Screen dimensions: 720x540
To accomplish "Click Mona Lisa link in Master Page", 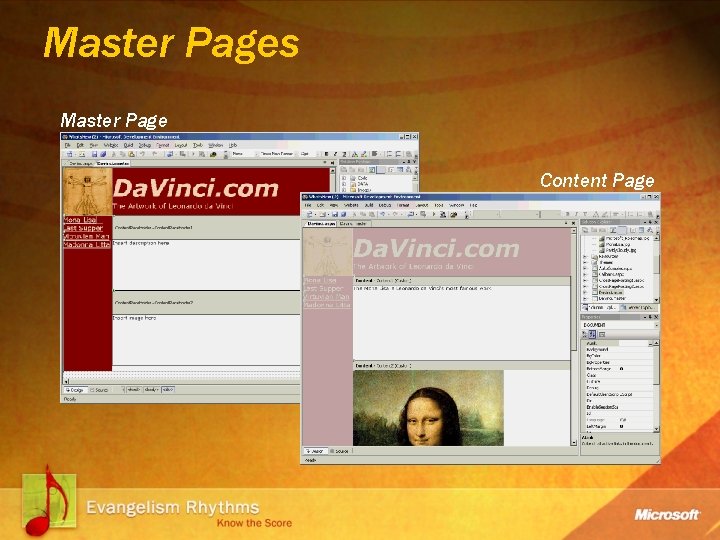I will tap(80, 220).
